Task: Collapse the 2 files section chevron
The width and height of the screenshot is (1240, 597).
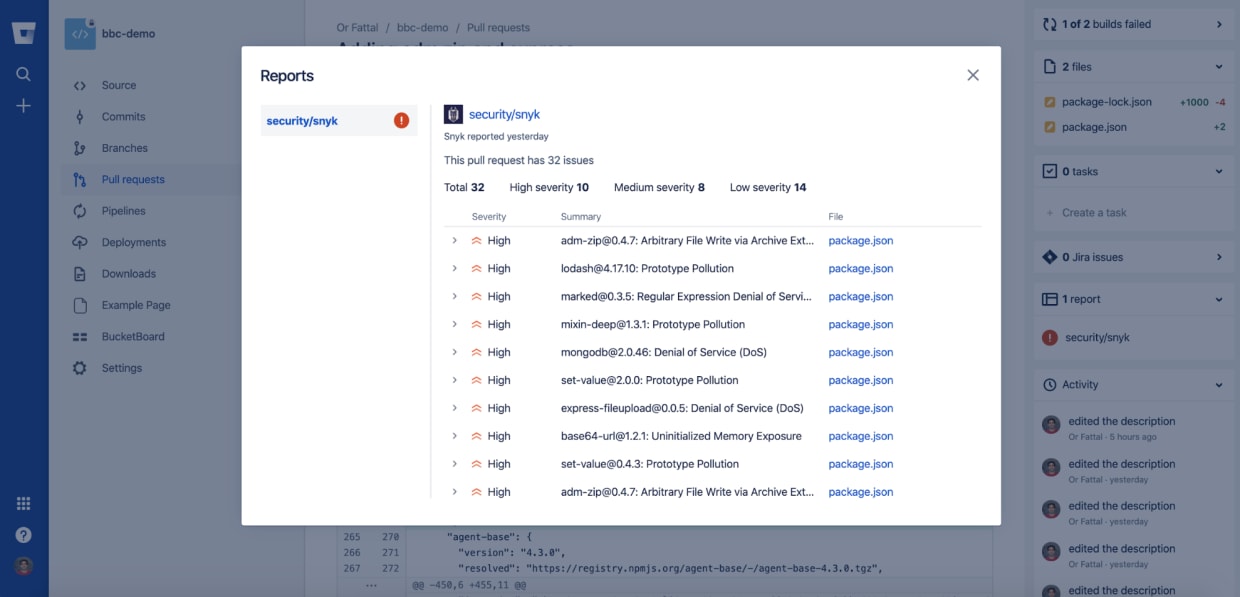Action: tap(1219, 67)
